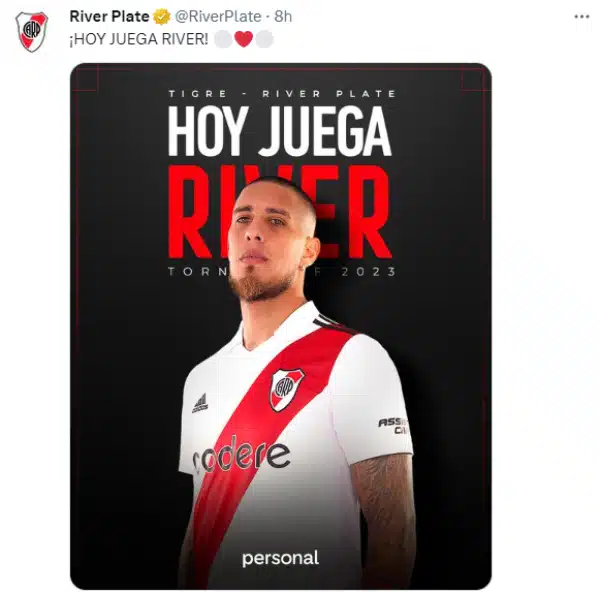Click the River Plate display name
The width and height of the screenshot is (600, 593).
coord(109,16)
